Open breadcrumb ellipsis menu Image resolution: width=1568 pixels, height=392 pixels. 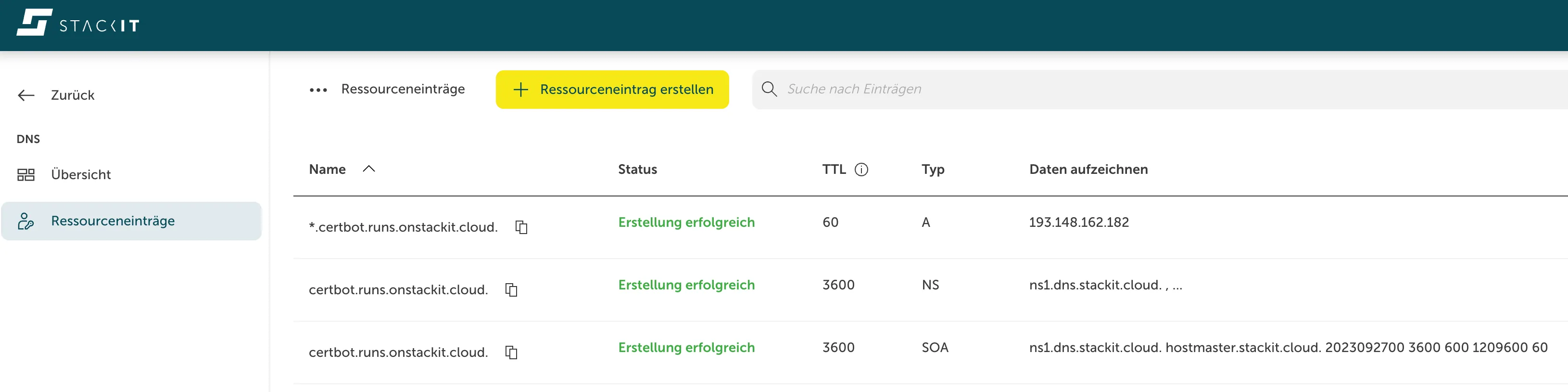[318, 90]
